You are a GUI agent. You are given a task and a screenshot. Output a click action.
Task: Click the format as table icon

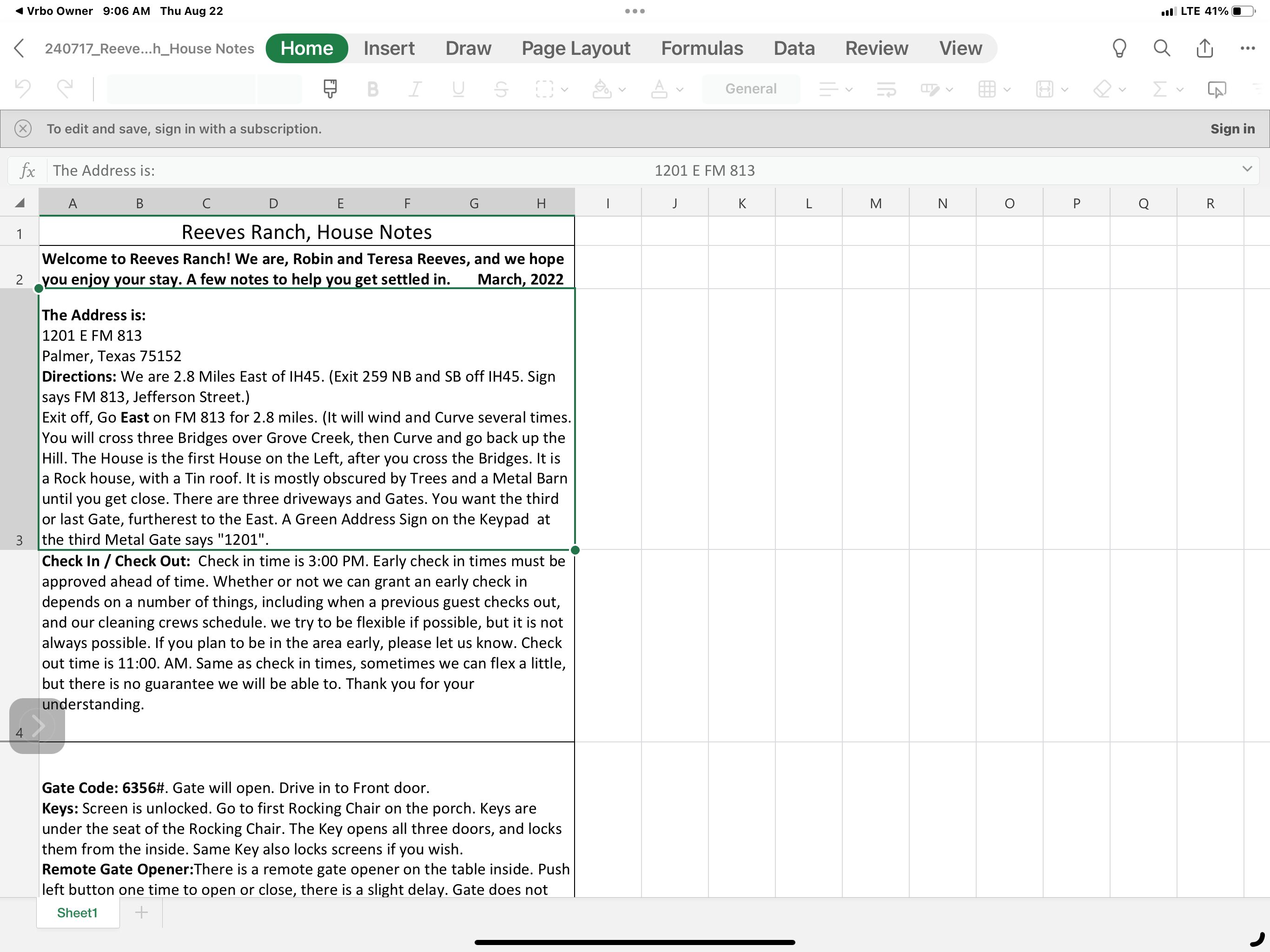click(987, 89)
